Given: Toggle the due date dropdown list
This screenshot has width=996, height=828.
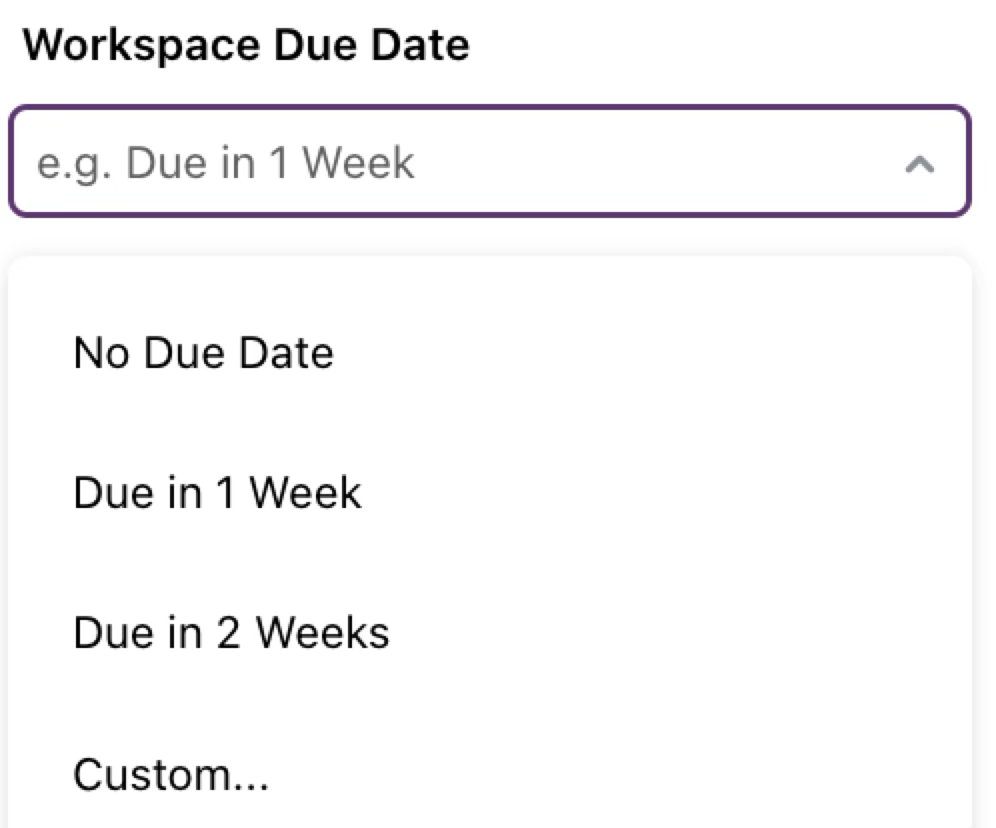Looking at the screenshot, I should (x=919, y=164).
